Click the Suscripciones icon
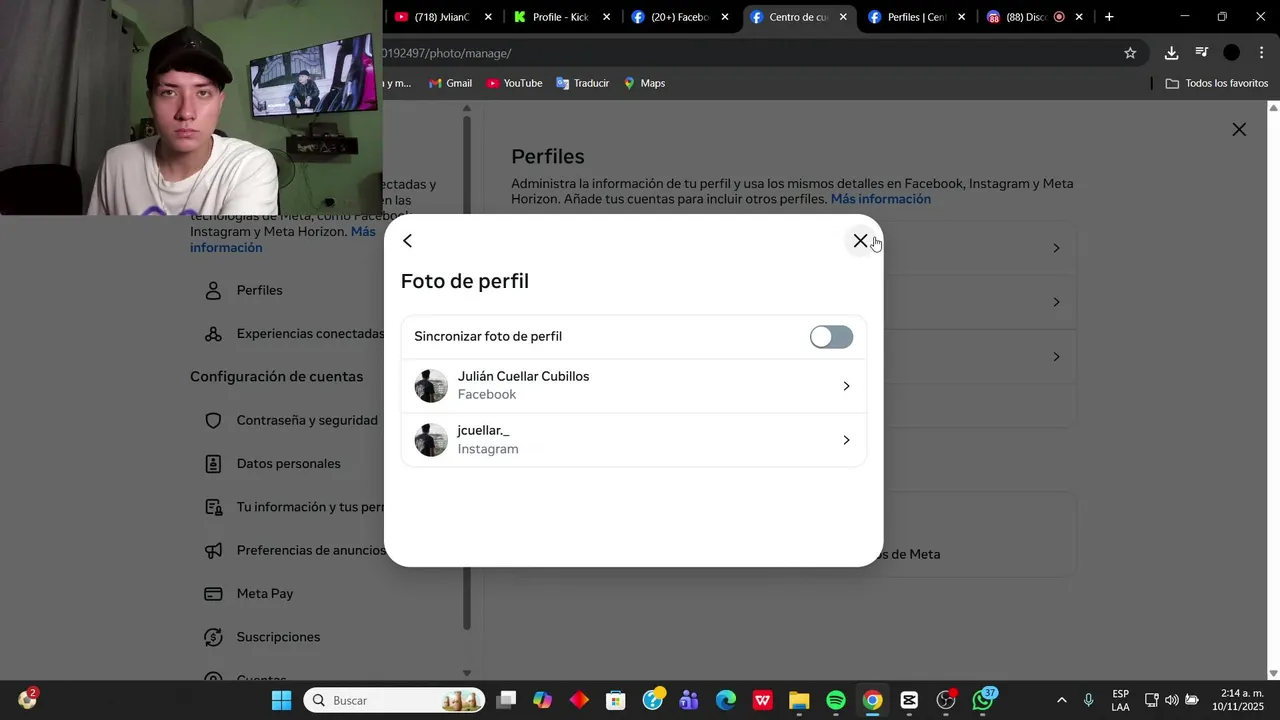The image size is (1280, 720). 213,637
